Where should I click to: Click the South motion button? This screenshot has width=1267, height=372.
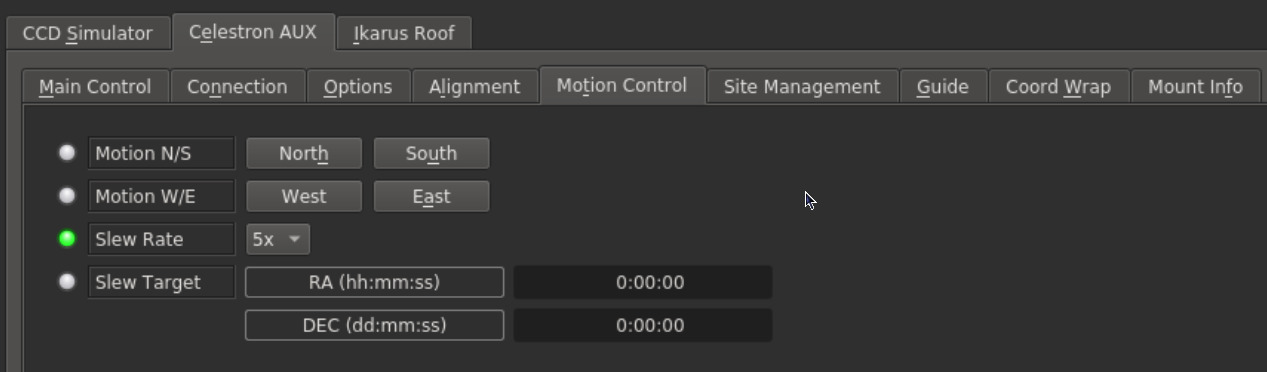(x=431, y=153)
